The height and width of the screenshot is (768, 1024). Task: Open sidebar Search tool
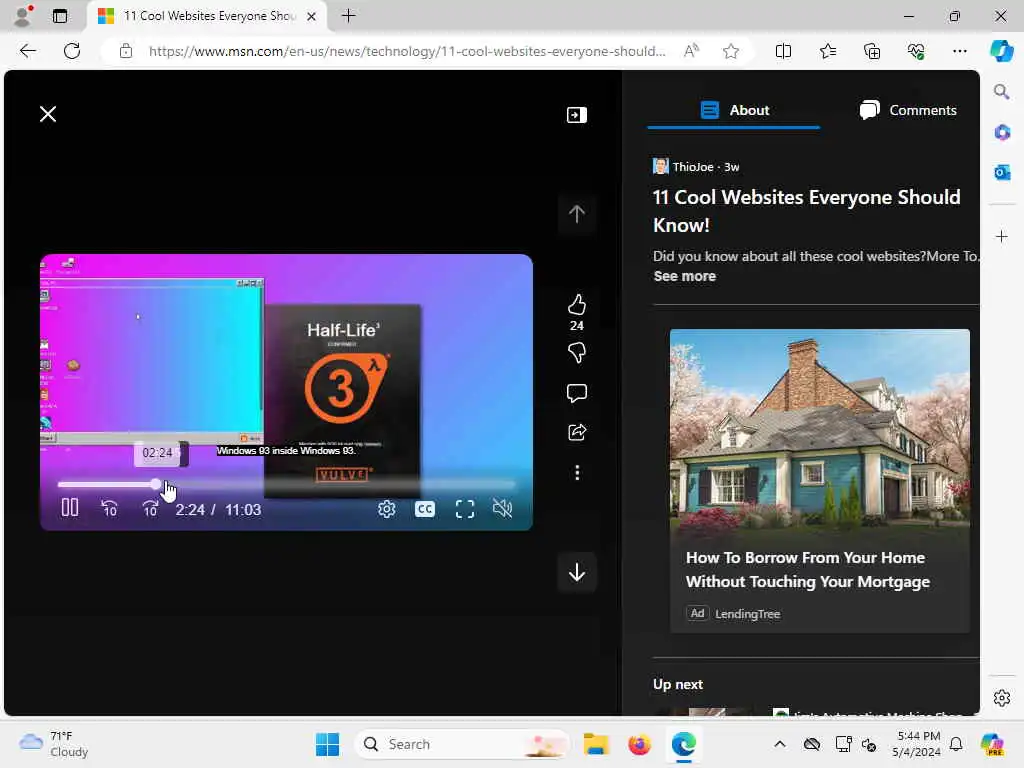pyautogui.click(x=1002, y=91)
